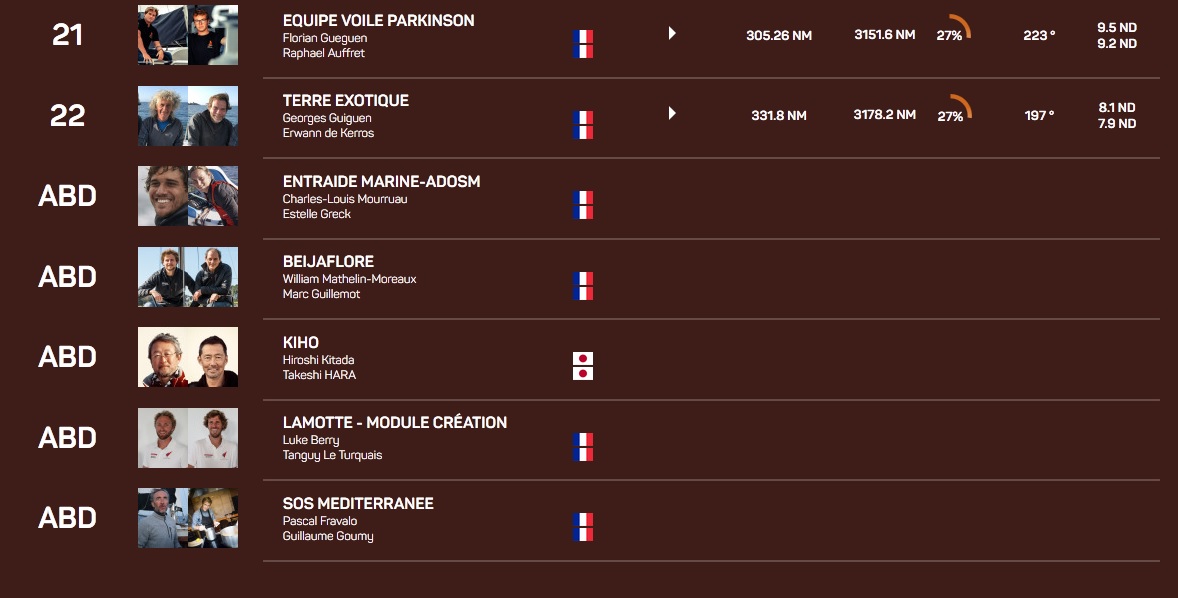Open the Beijaflore skipper photo thumbnail
This screenshot has height=598, width=1178.
[x=188, y=276]
